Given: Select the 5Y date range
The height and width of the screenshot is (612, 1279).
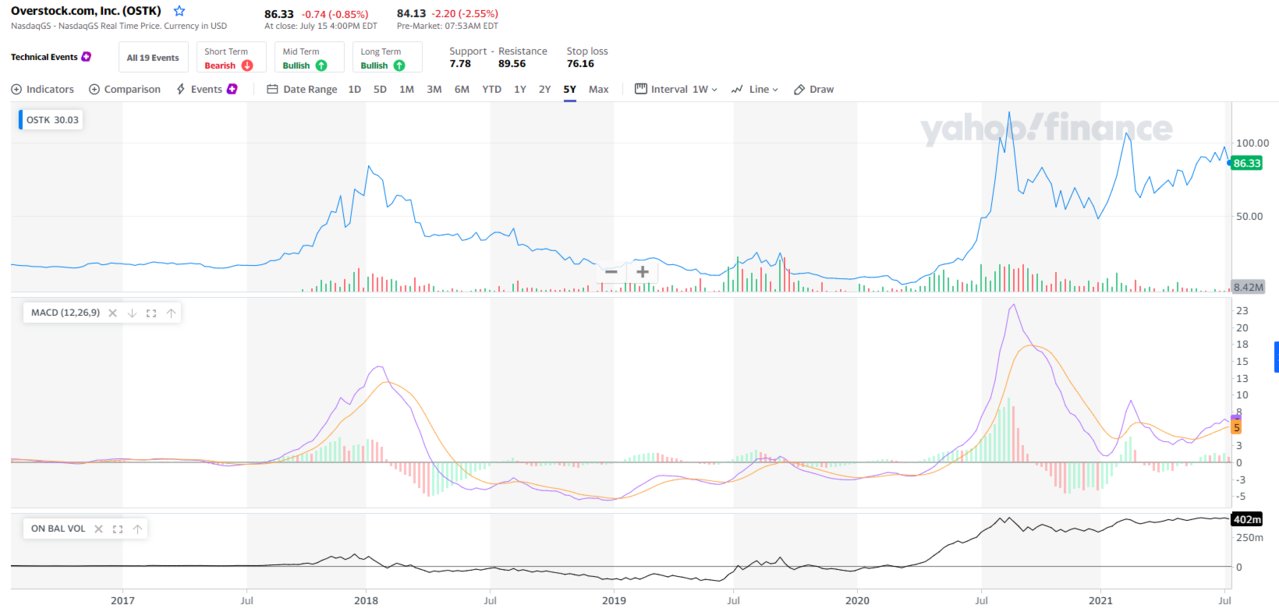Looking at the screenshot, I should [570, 89].
